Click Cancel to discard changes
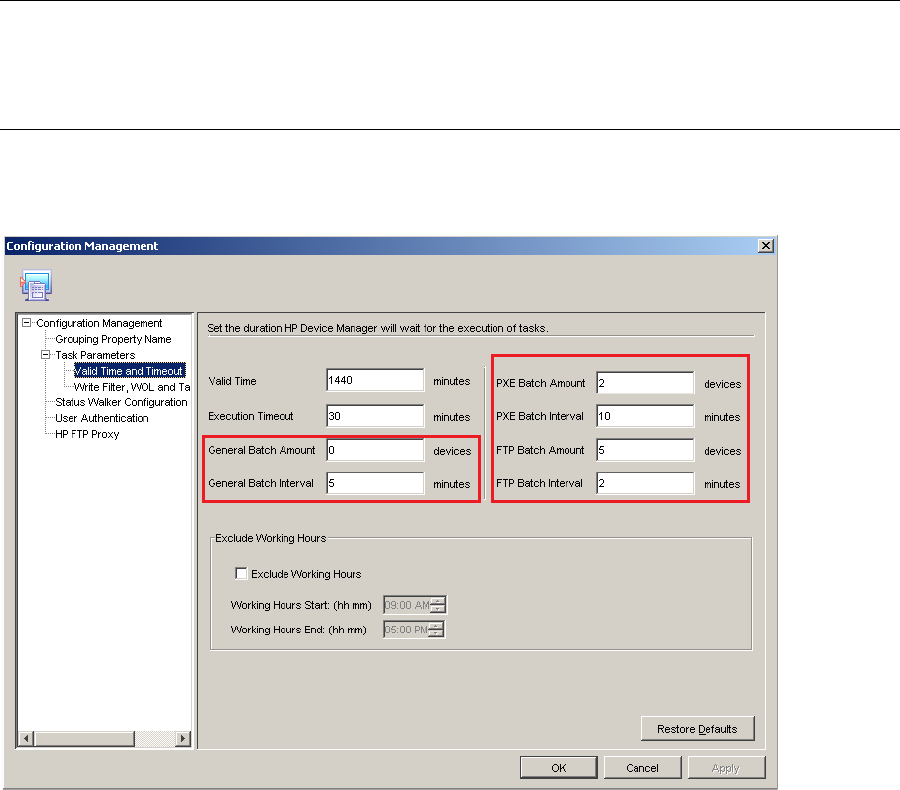 pyautogui.click(x=642, y=768)
